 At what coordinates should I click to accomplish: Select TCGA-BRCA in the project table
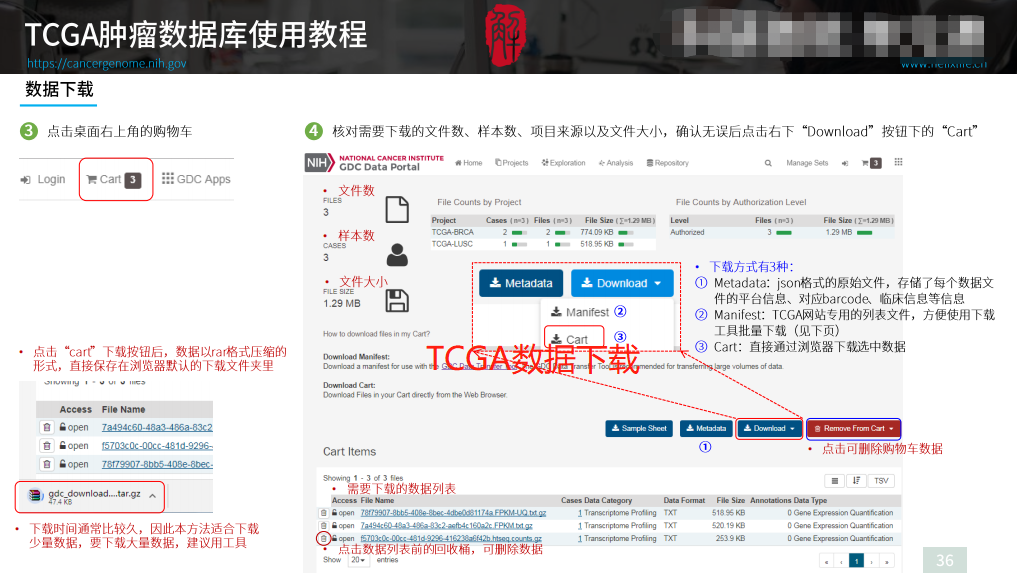453,232
